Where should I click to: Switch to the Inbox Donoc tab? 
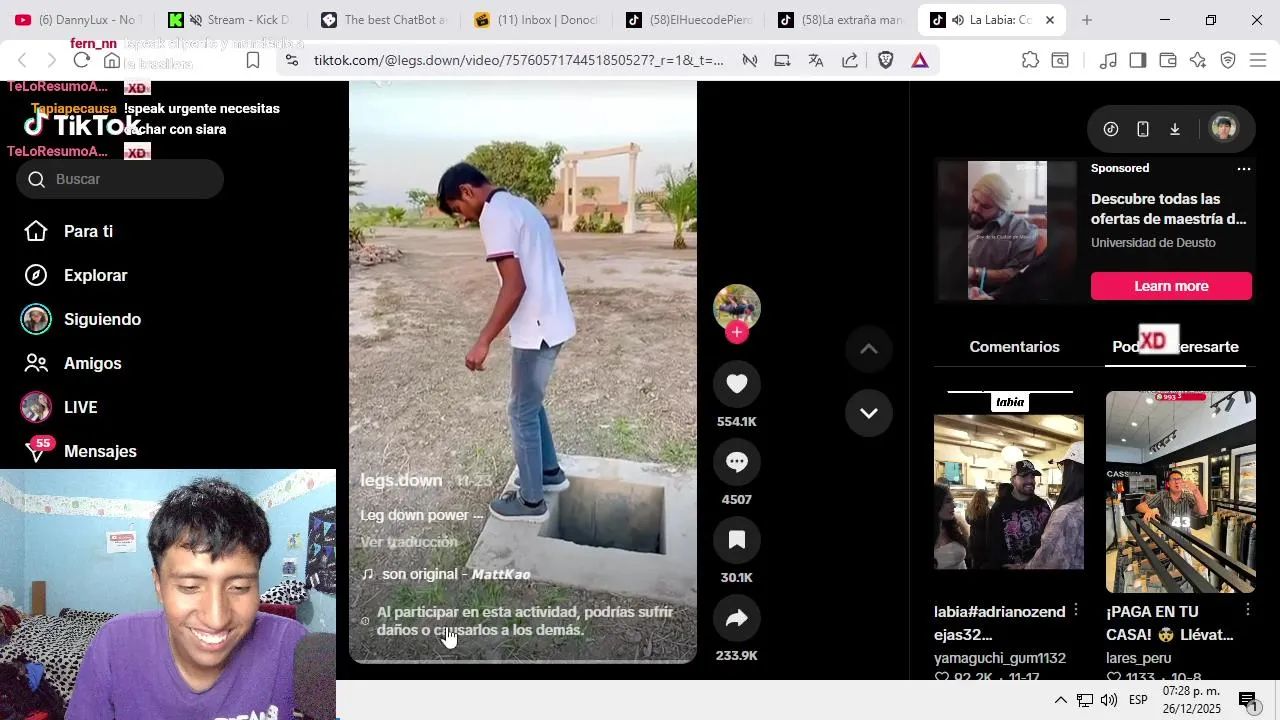point(536,20)
